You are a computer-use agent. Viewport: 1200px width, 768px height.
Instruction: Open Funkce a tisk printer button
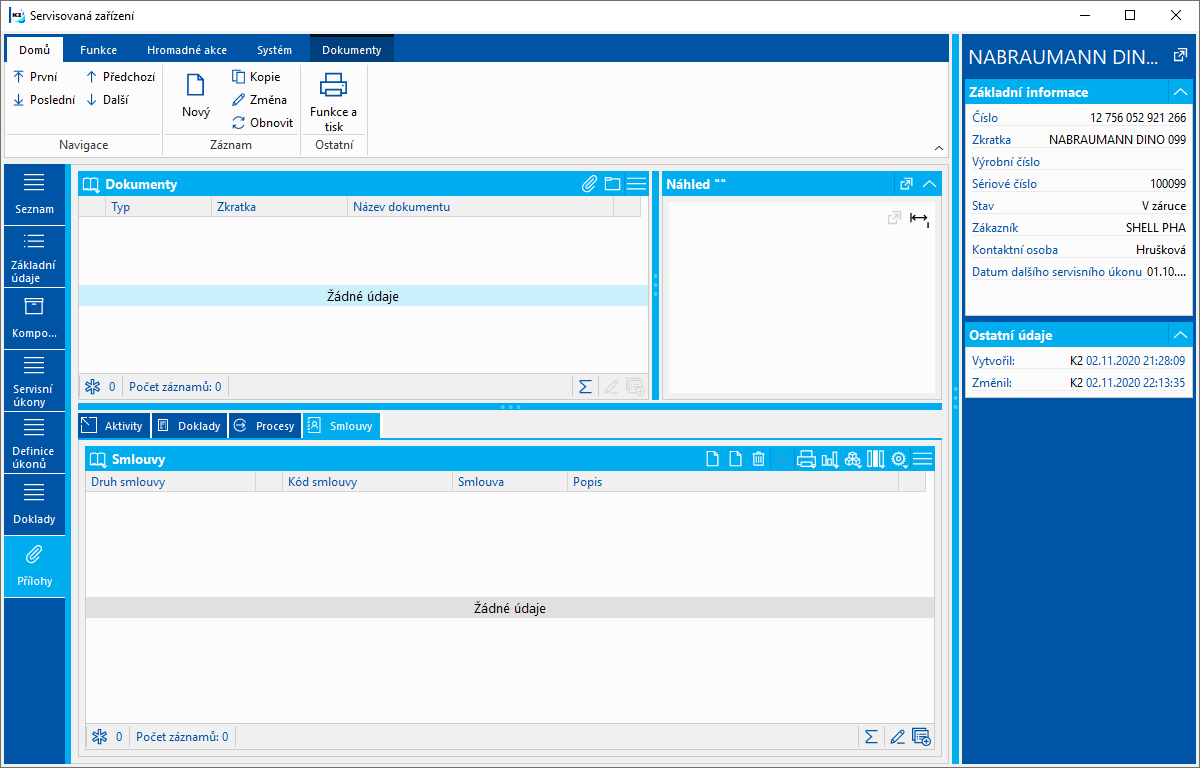click(333, 102)
